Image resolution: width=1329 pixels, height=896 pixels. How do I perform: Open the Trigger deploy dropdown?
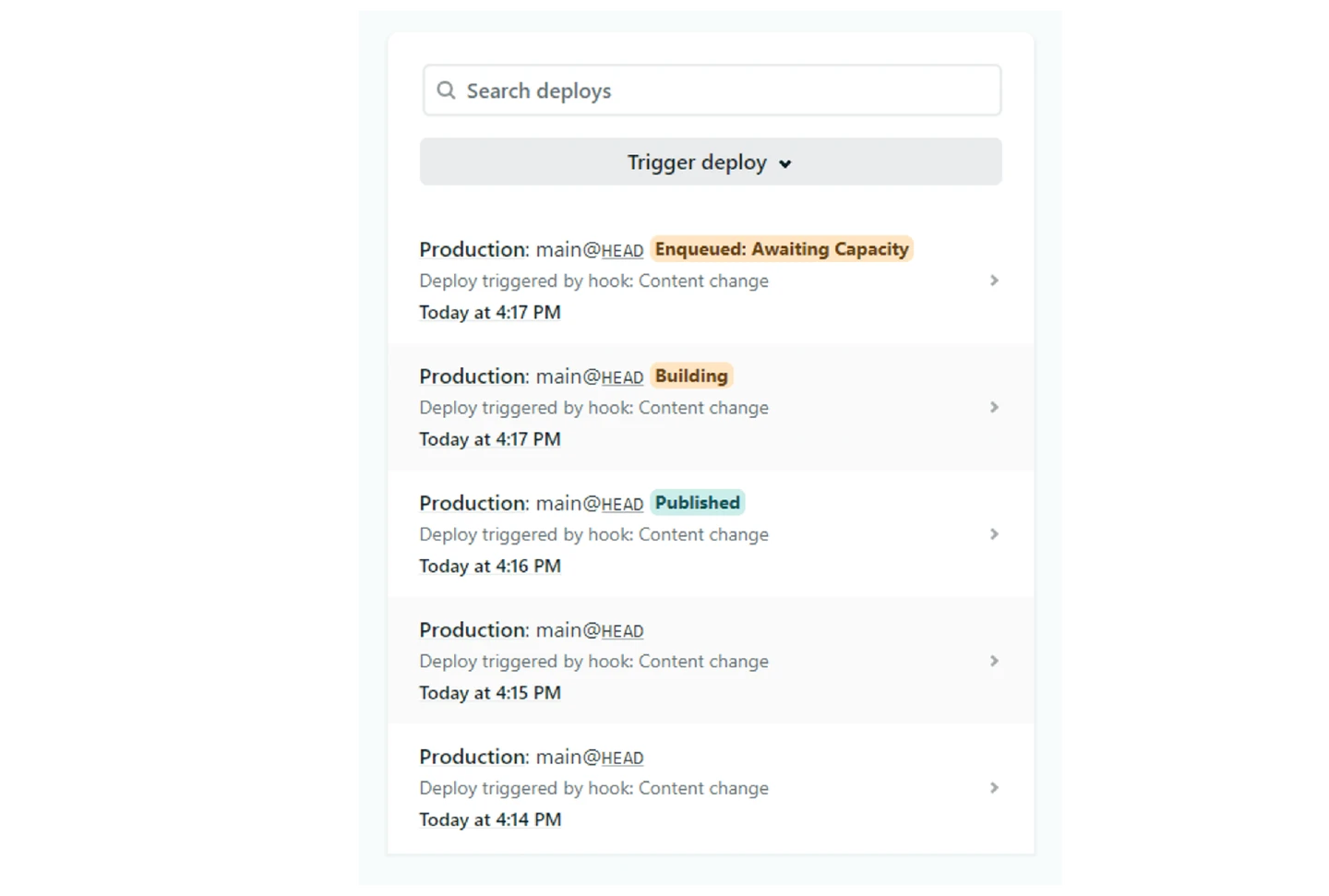(697, 162)
